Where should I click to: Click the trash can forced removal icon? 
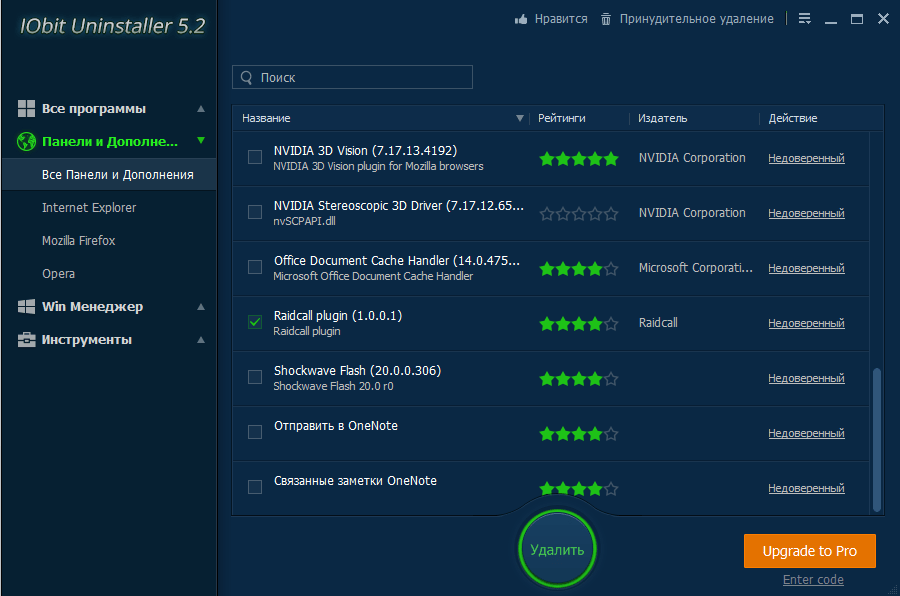coord(606,20)
